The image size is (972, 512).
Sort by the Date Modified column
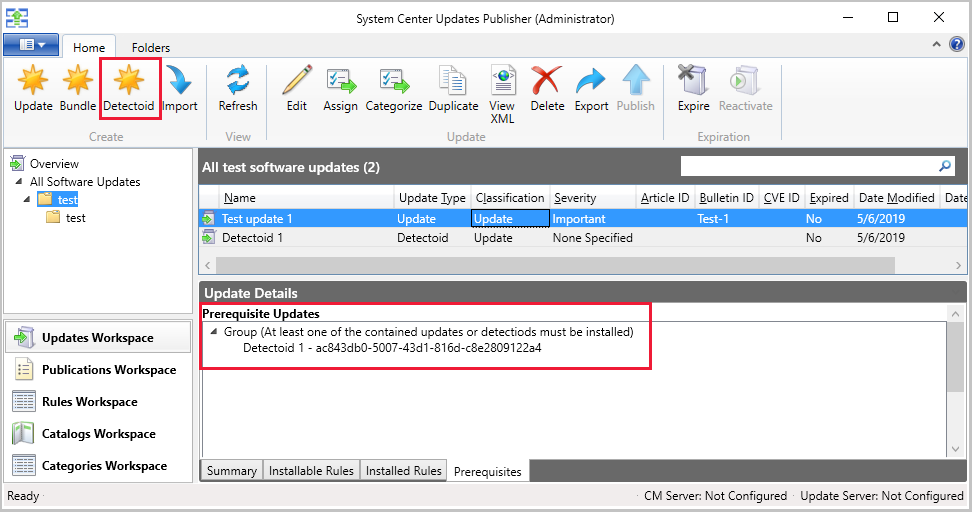(896, 198)
